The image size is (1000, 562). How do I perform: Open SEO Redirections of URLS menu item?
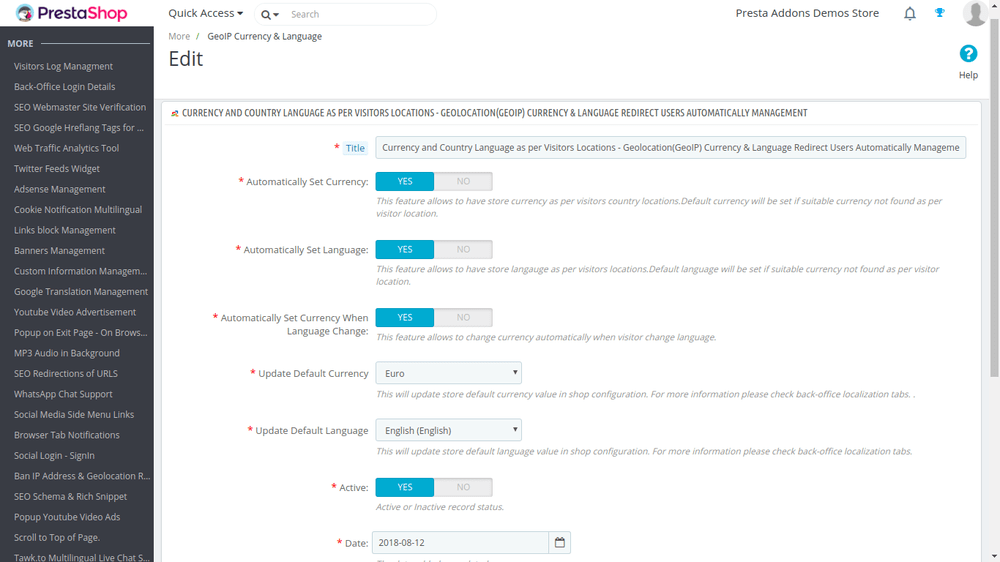pyautogui.click(x=66, y=374)
